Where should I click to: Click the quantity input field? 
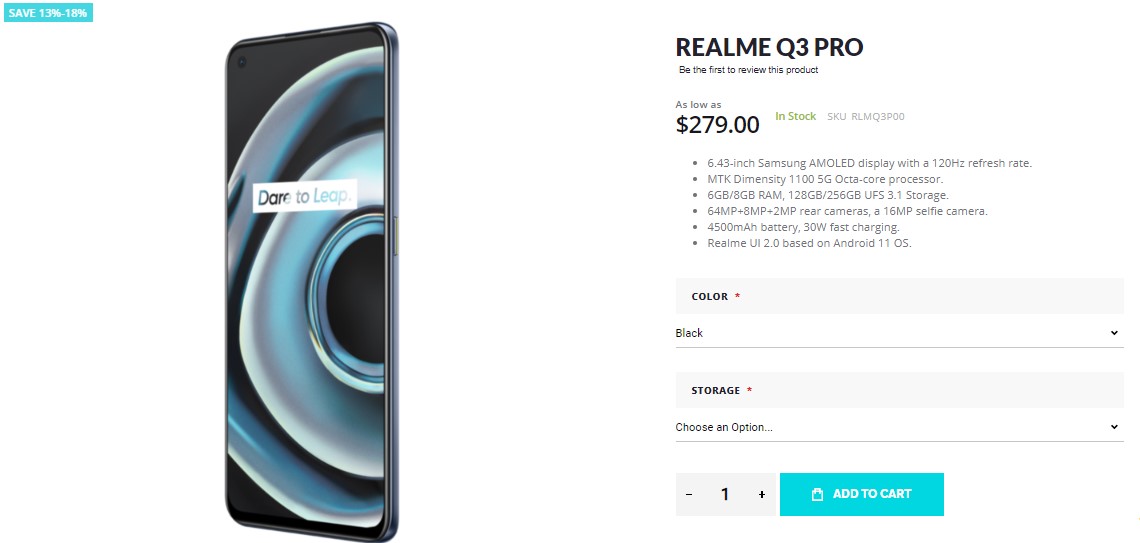point(725,495)
